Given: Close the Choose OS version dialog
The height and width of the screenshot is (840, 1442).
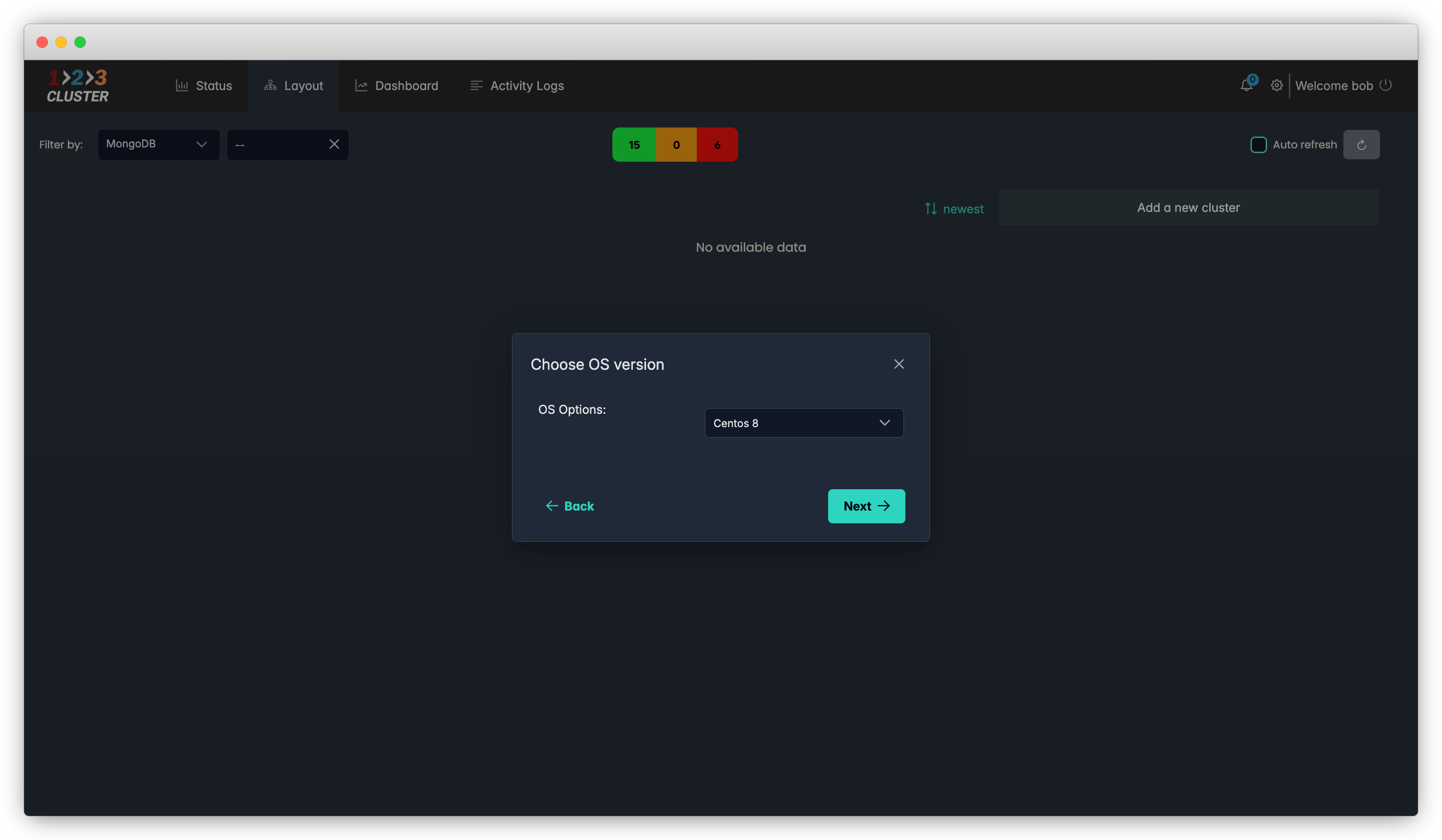Looking at the screenshot, I should coord(898,364).
